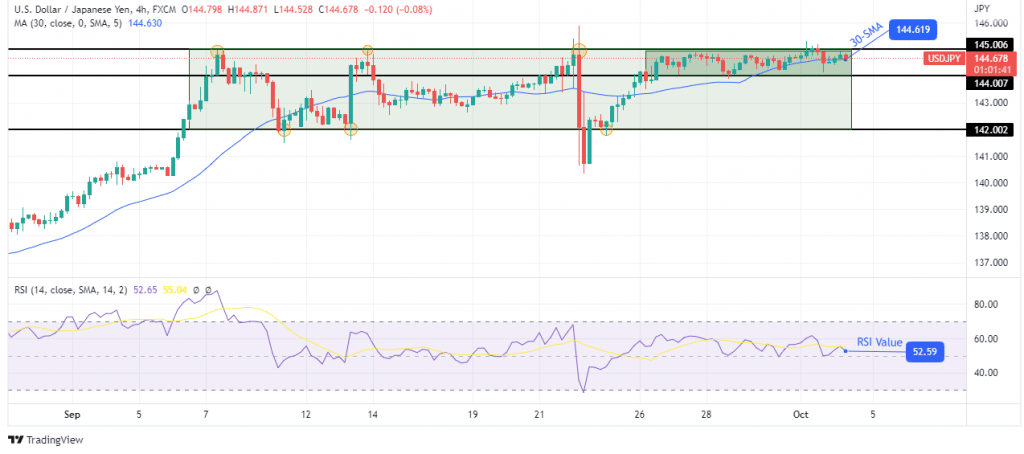Click the 12 date label on time axis
This screenshot has height=454, width=1024.
coord(306,414)
